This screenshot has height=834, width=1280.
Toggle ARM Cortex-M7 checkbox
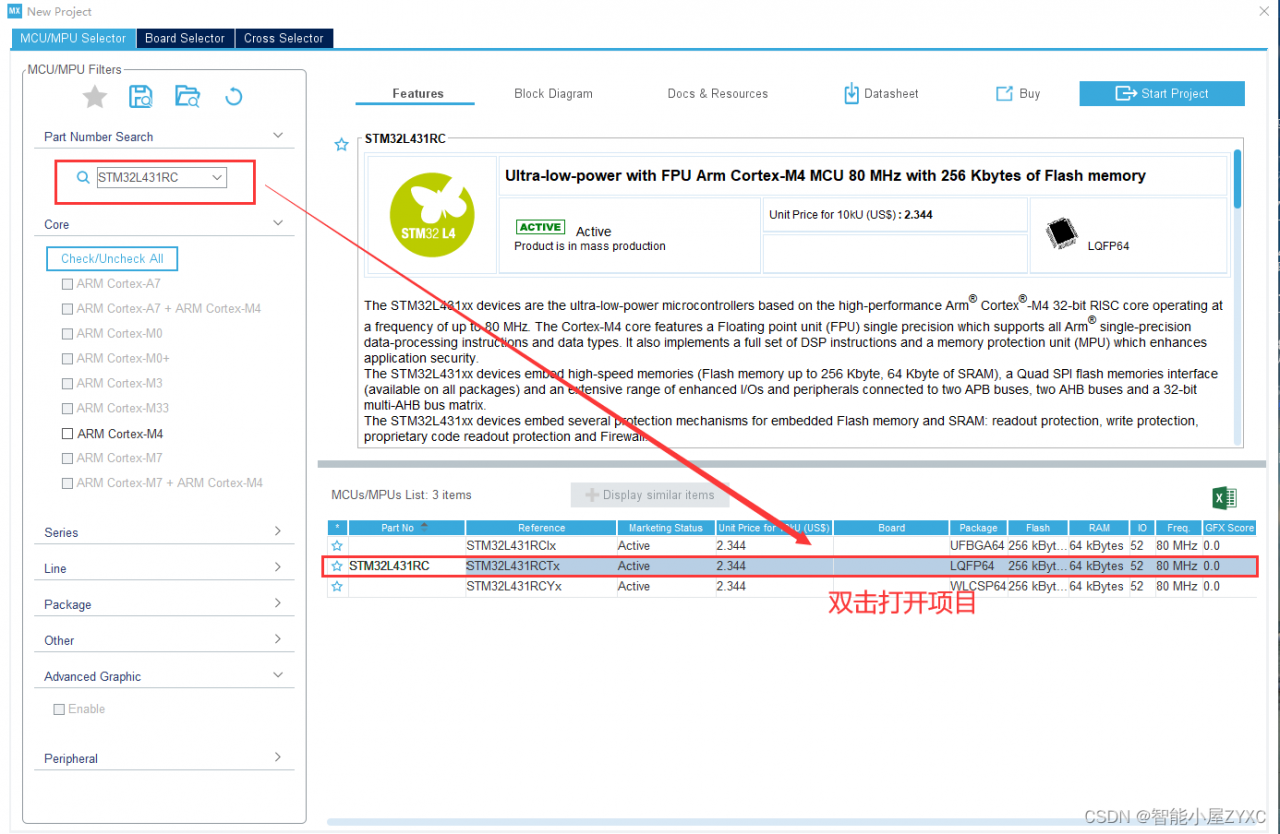point(67,458)
